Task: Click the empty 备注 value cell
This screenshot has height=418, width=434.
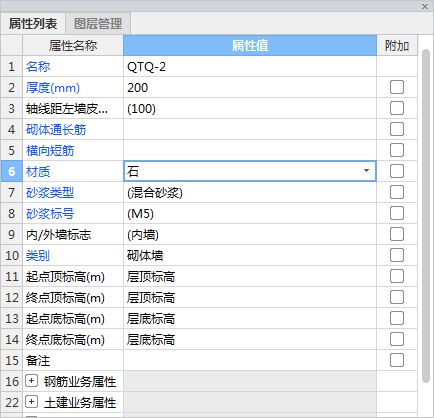Action: pyautogui.click(x=250, y=361)
